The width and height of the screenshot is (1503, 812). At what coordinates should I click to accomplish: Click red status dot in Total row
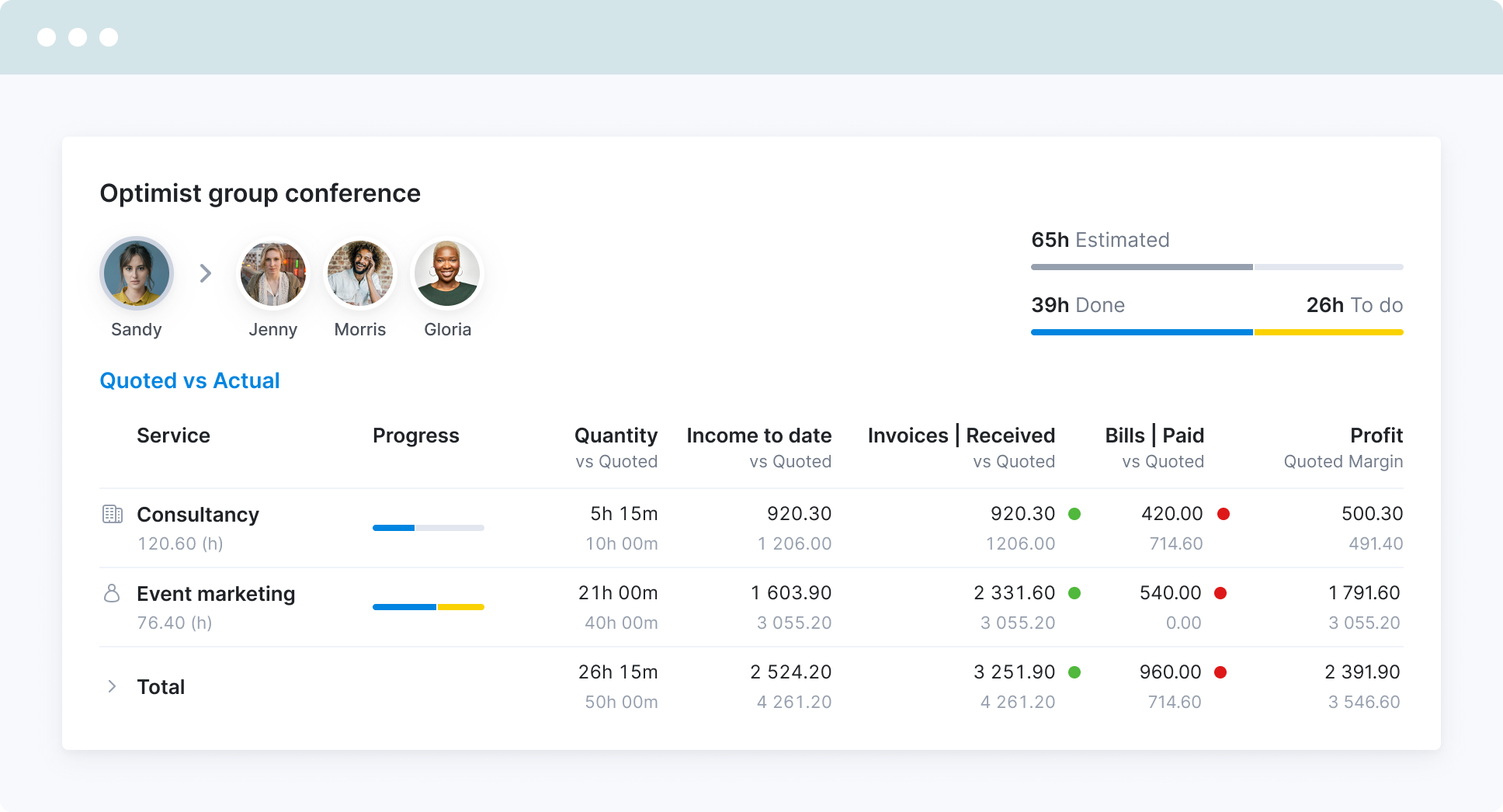[x=1220, y=672]
